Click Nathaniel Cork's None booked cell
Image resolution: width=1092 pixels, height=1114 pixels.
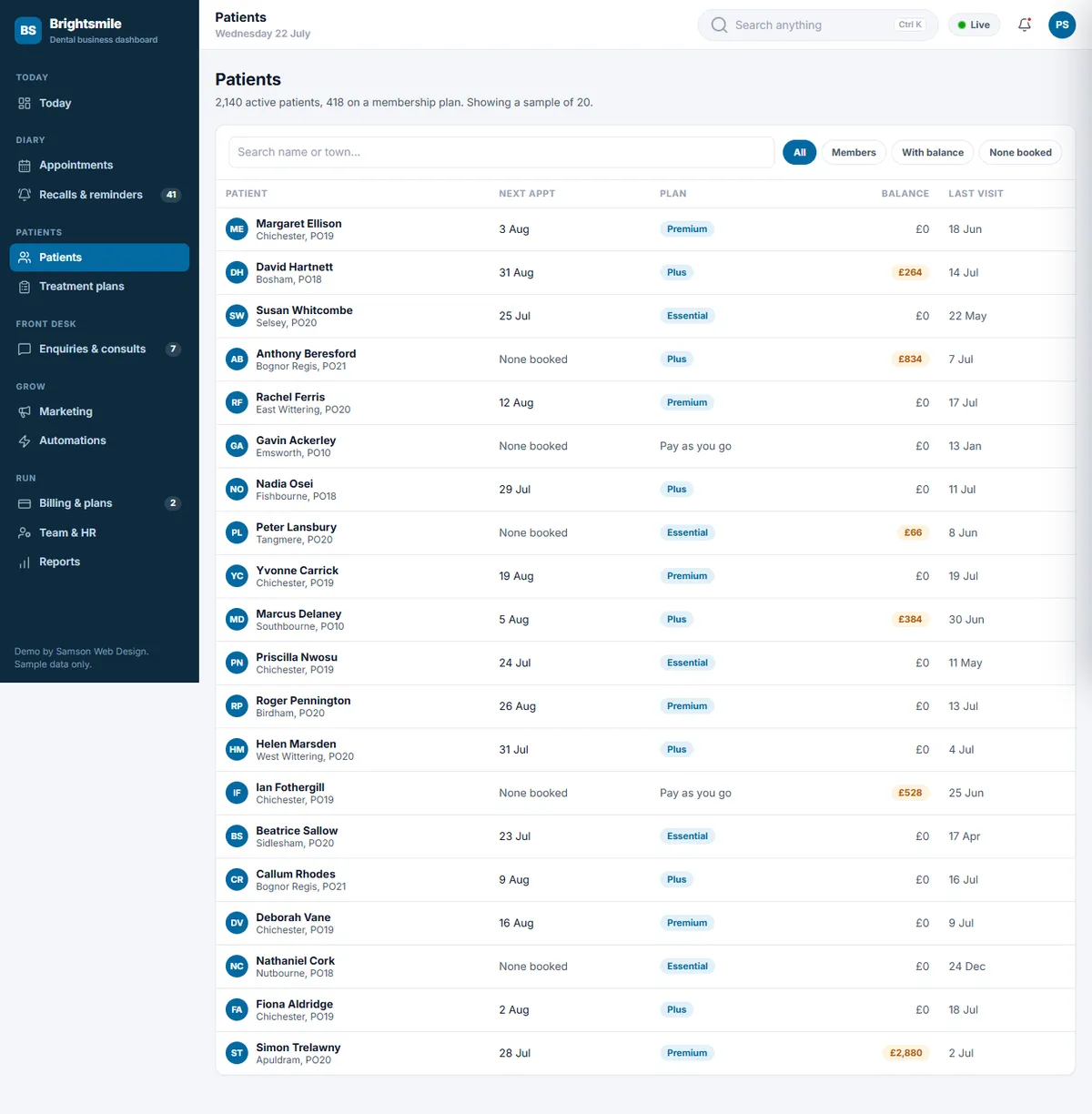click(533, 967)
